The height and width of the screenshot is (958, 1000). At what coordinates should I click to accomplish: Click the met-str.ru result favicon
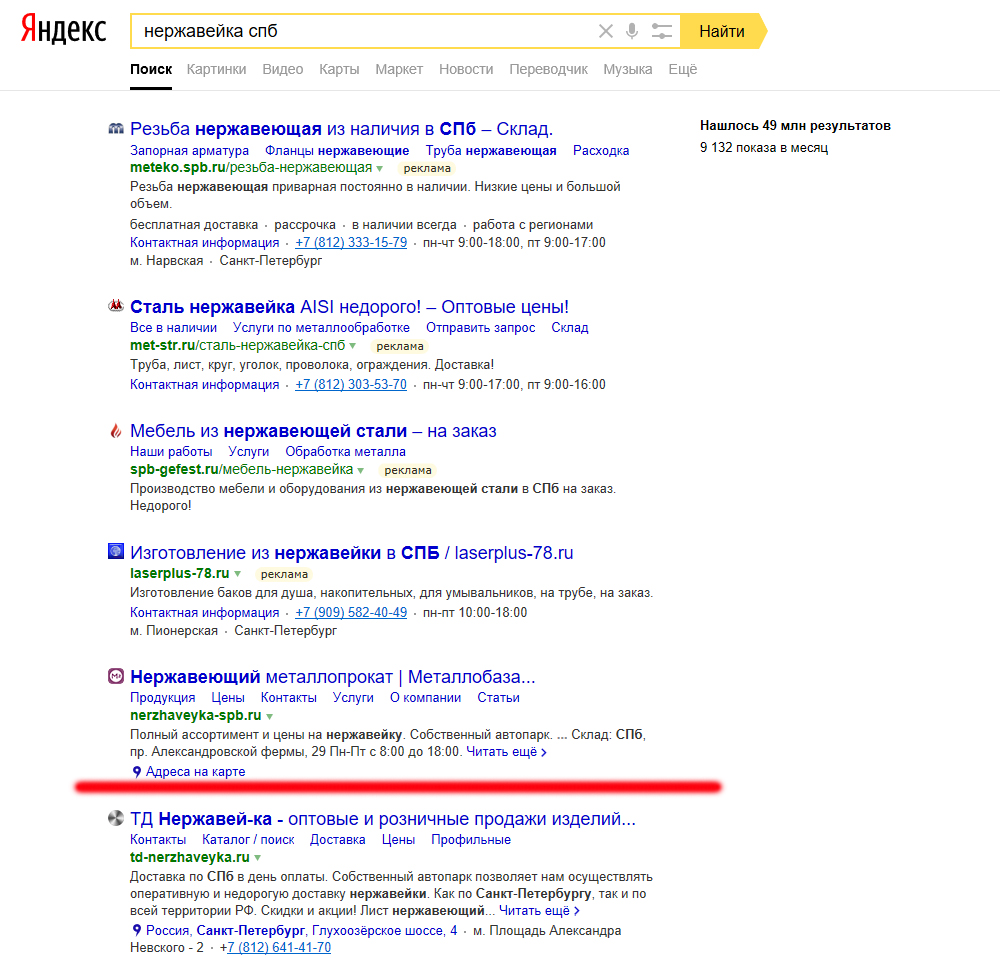click(x=115, y=306)
